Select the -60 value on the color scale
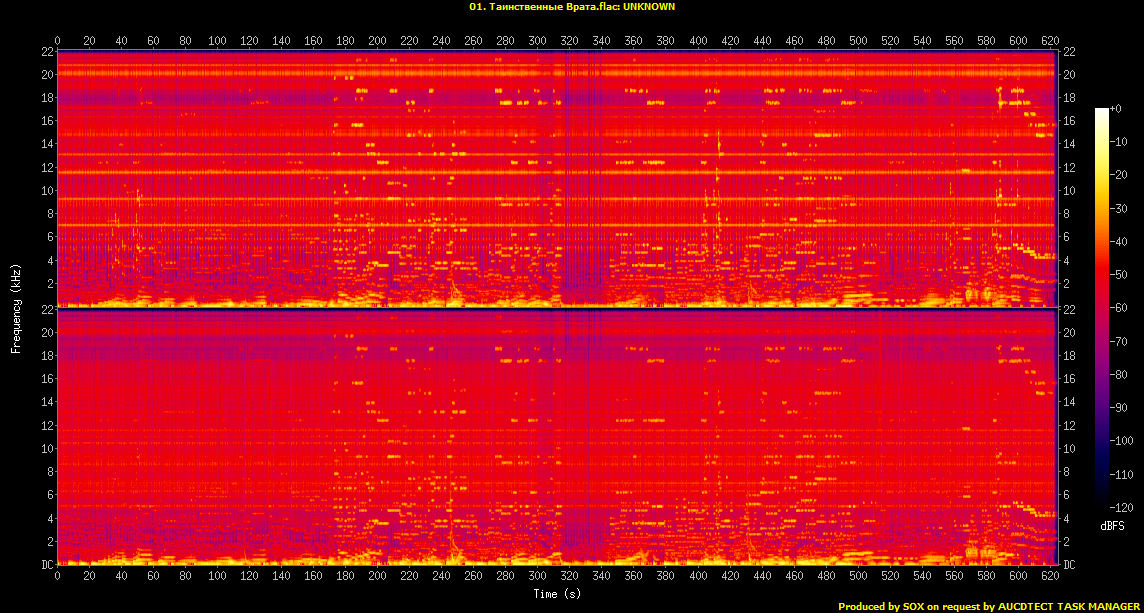 click(x=1123, y=308)
